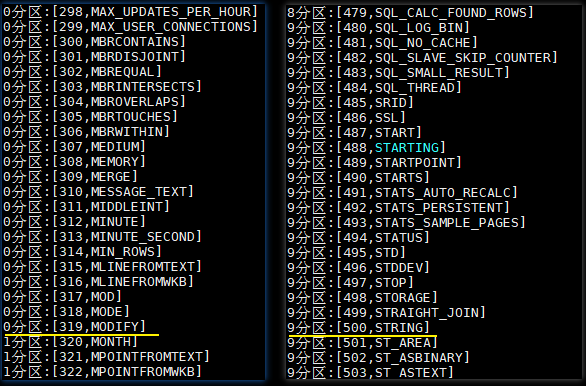Select the MINUTE_SECOND line
Viewport: 586px width, 386px height.
102,237
